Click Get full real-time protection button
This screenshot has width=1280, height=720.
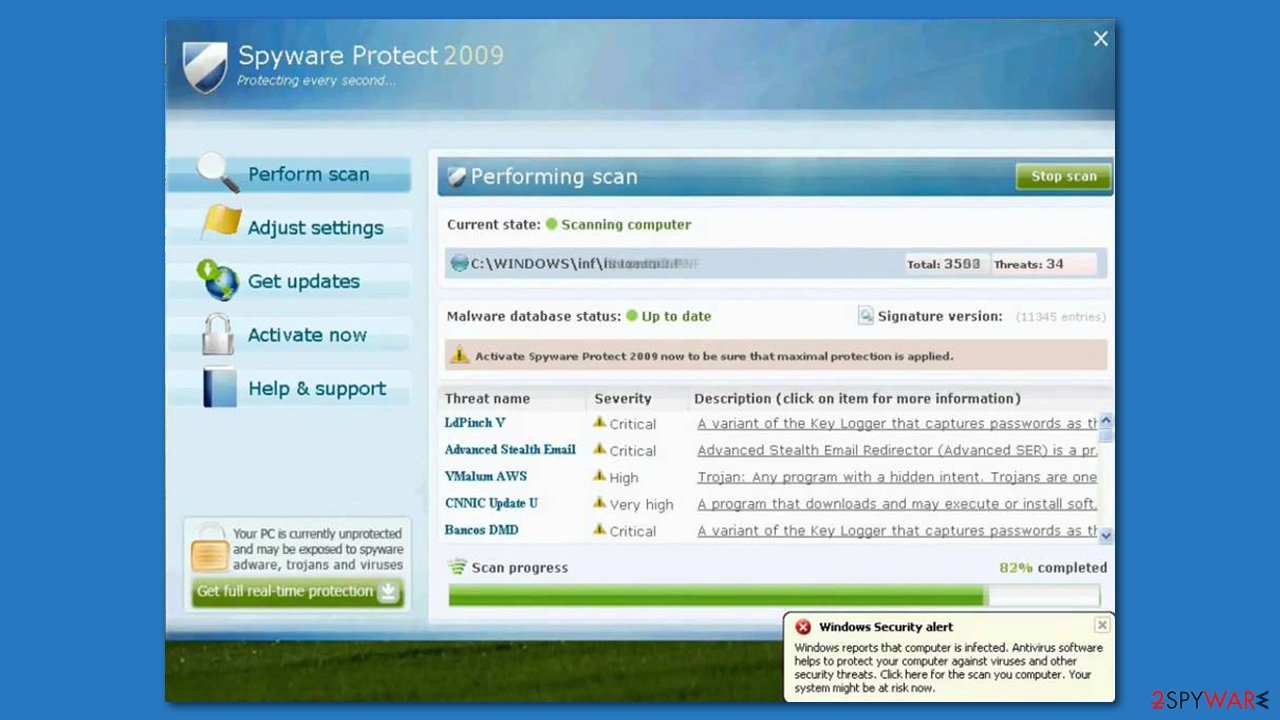(x=298, y=591)
